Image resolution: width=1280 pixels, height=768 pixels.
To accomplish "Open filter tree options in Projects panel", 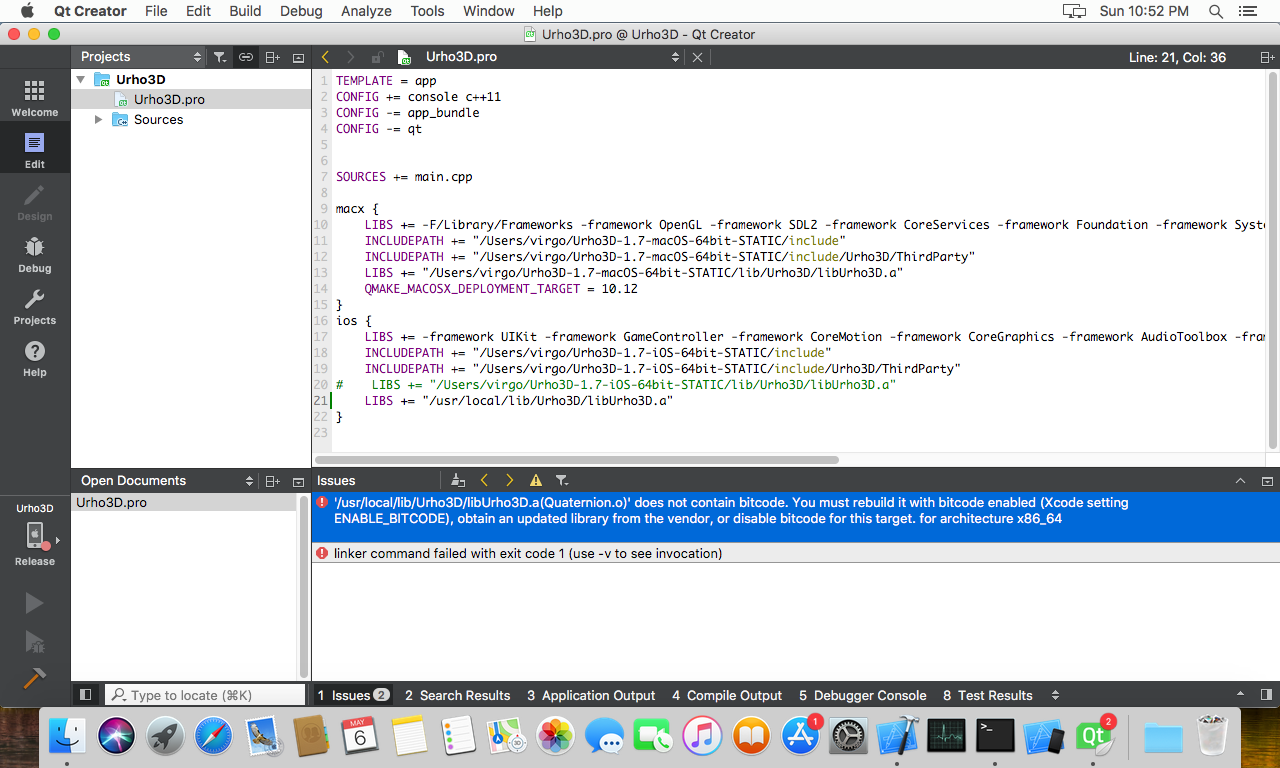I will [220, 57].
